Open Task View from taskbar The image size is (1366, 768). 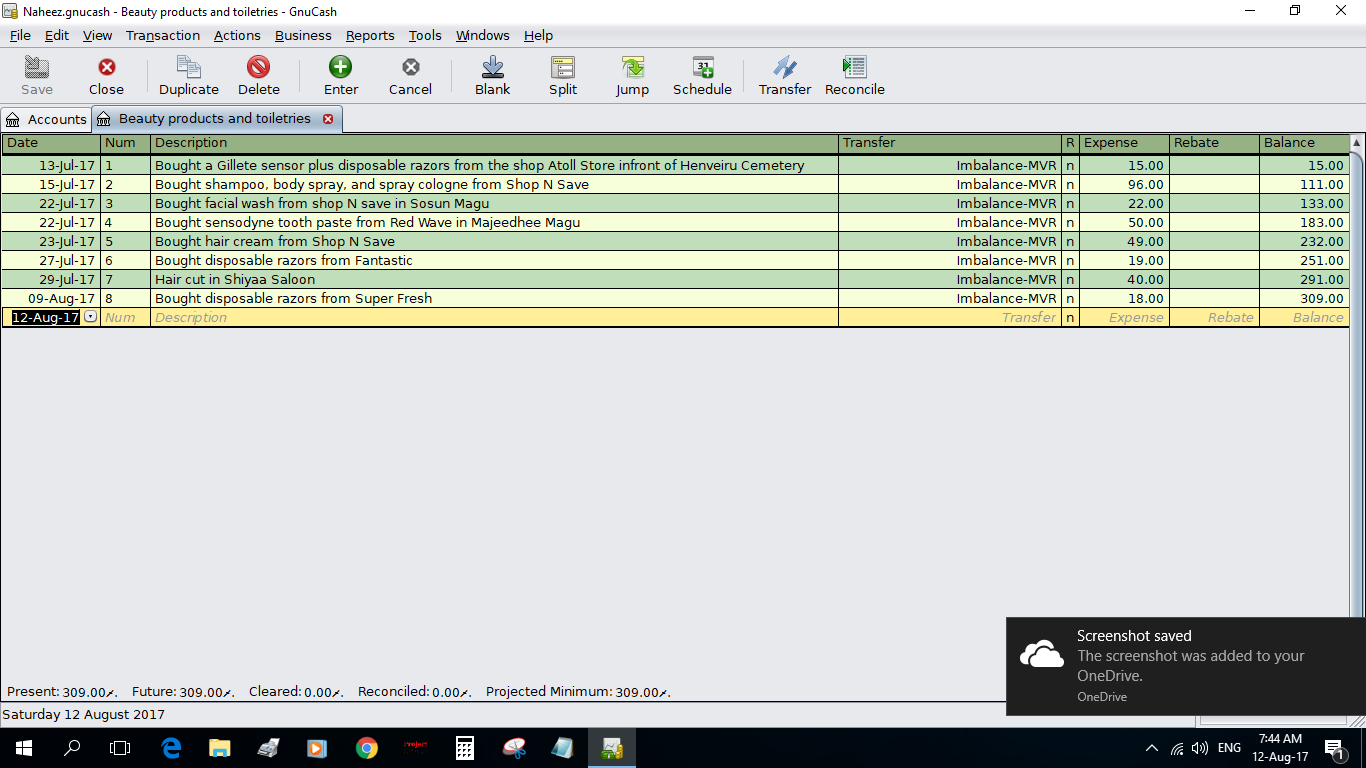[x=120, y=748]
